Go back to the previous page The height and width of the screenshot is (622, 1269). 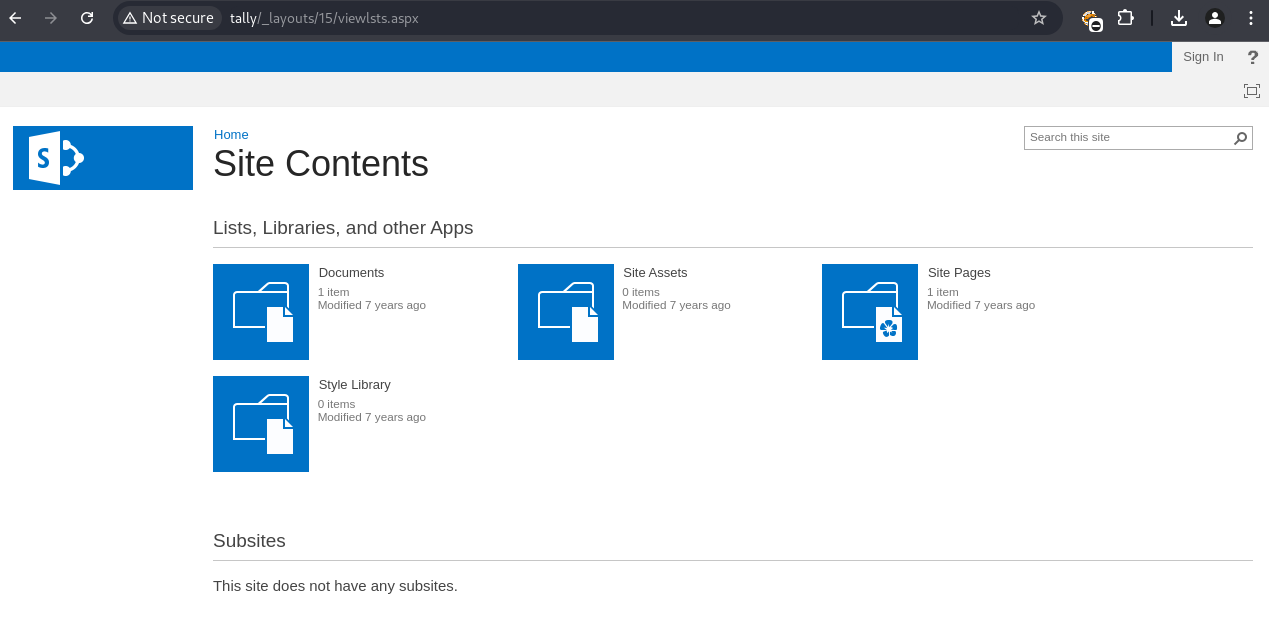coord(15,18)
